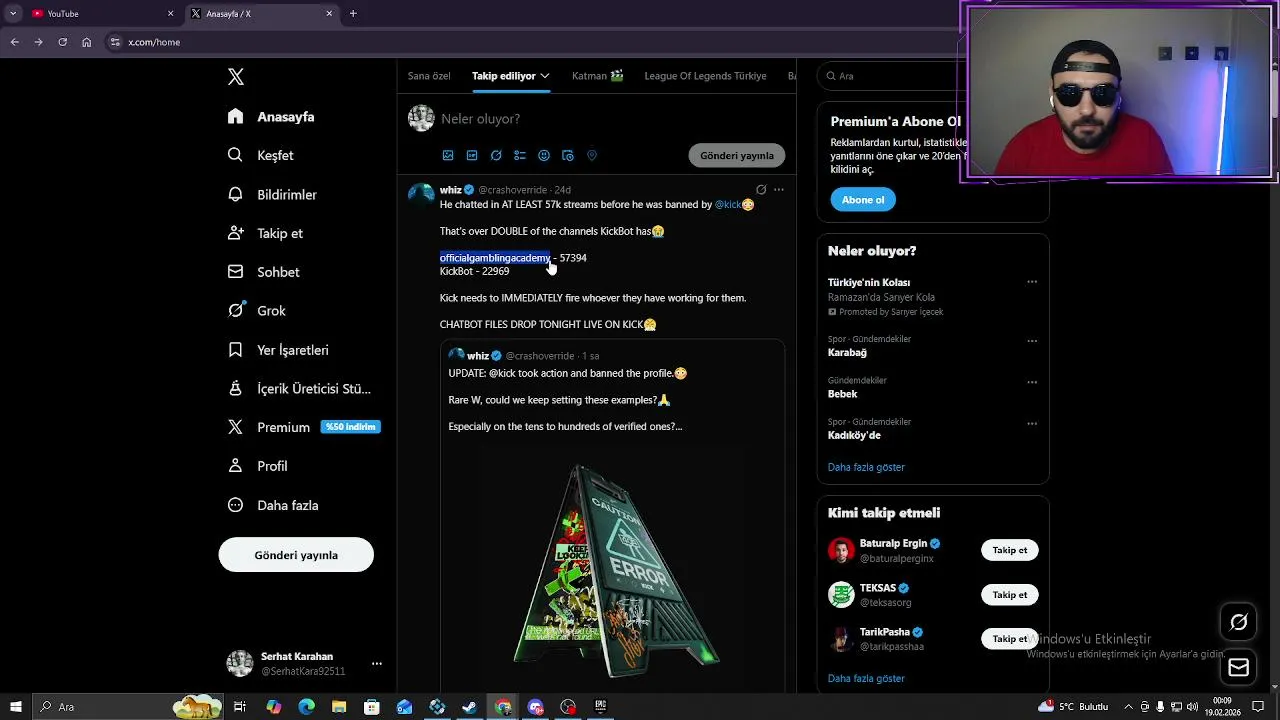Viewport: 1280px width, 720px height.
Task: Click the Grok icon in compose toolbar
Action: (x=496, y=155)
